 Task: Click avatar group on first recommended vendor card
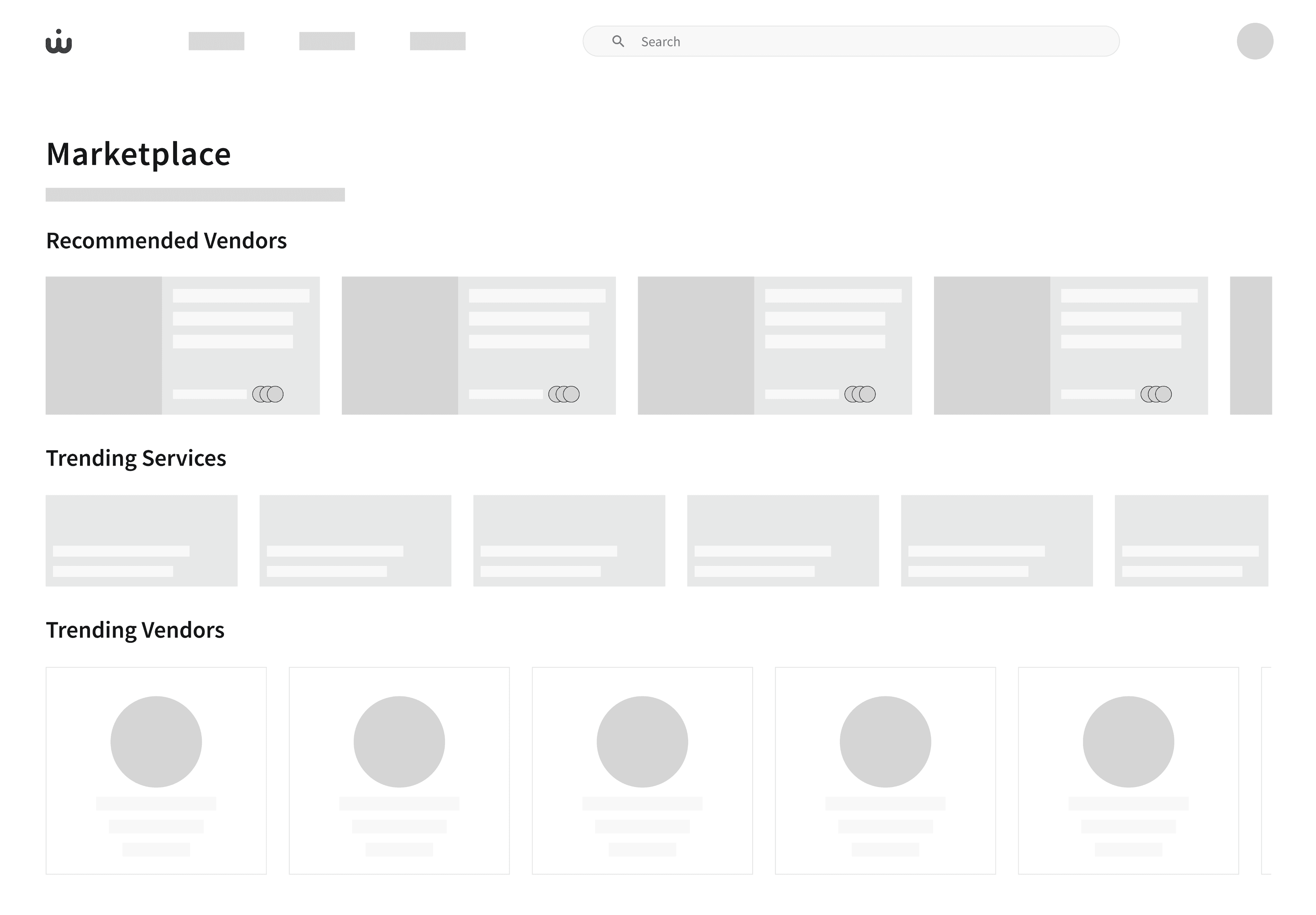click(x=268, y=394)
